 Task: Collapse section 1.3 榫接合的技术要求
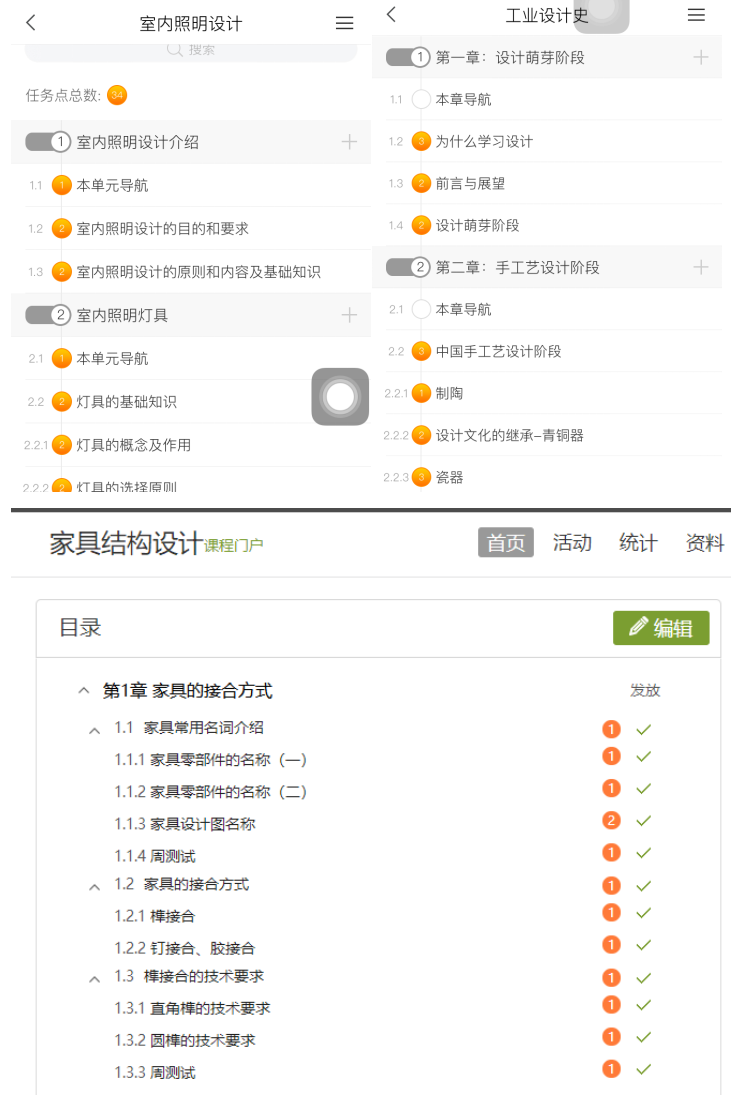click(x=94, y=979)
